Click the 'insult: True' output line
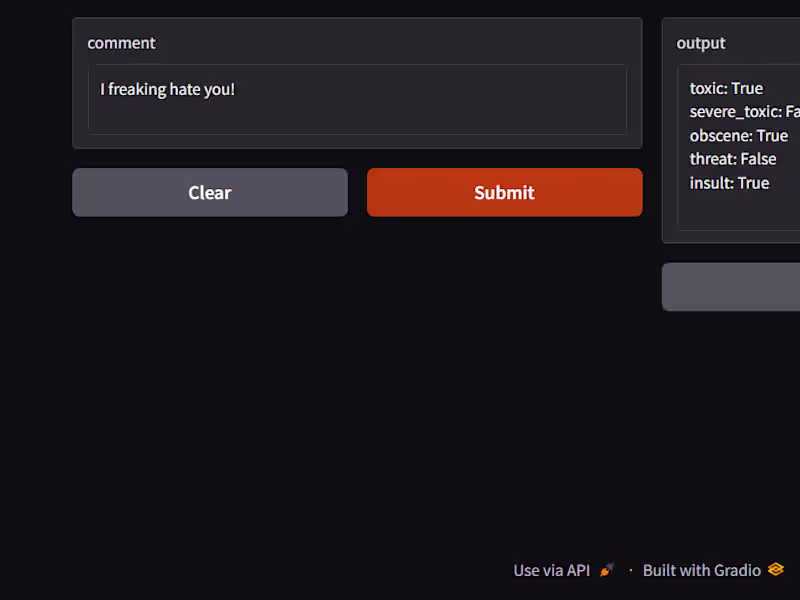 tap(729, 183)
